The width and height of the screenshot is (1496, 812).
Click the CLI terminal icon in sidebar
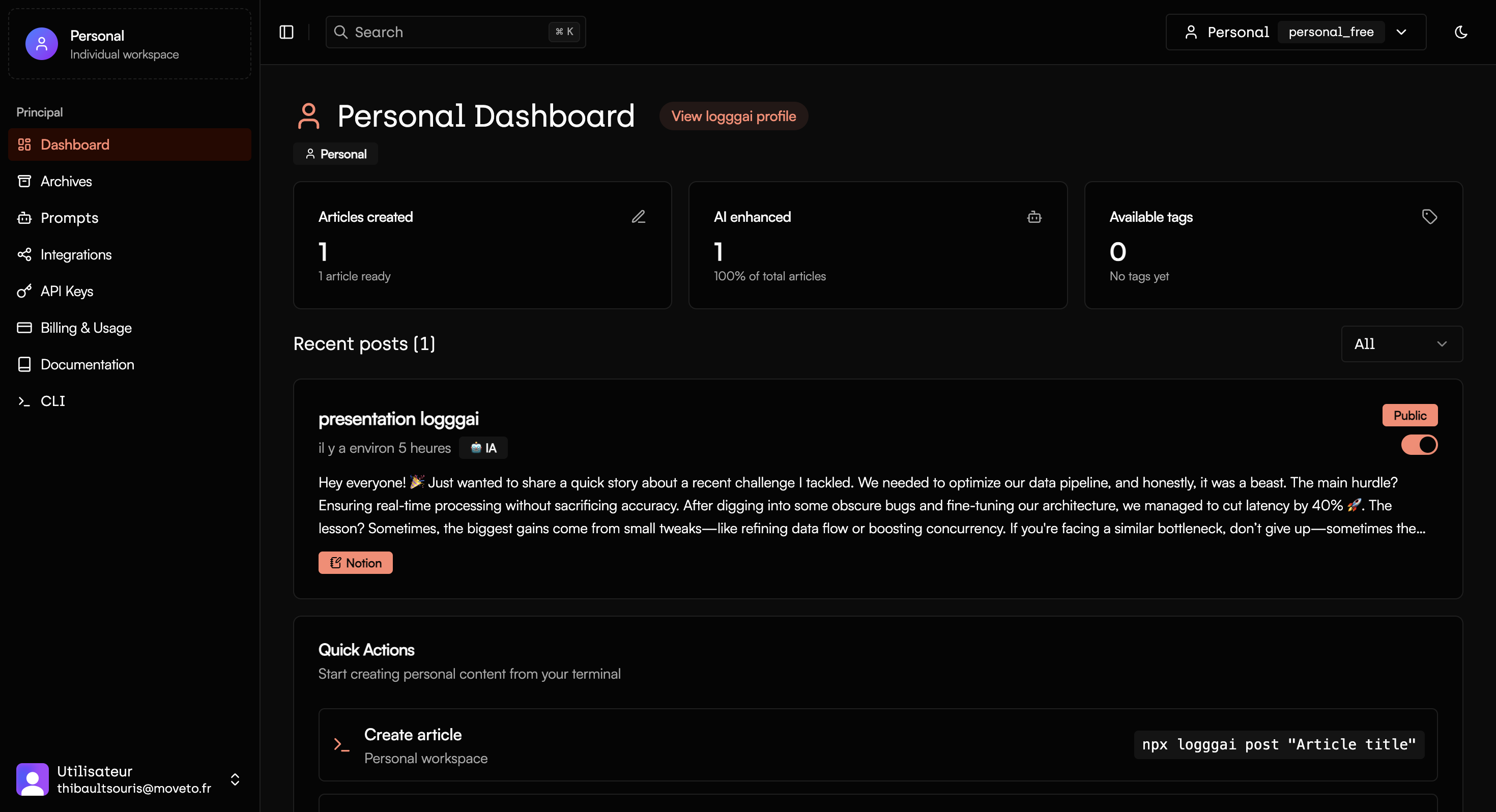[24, 401]
